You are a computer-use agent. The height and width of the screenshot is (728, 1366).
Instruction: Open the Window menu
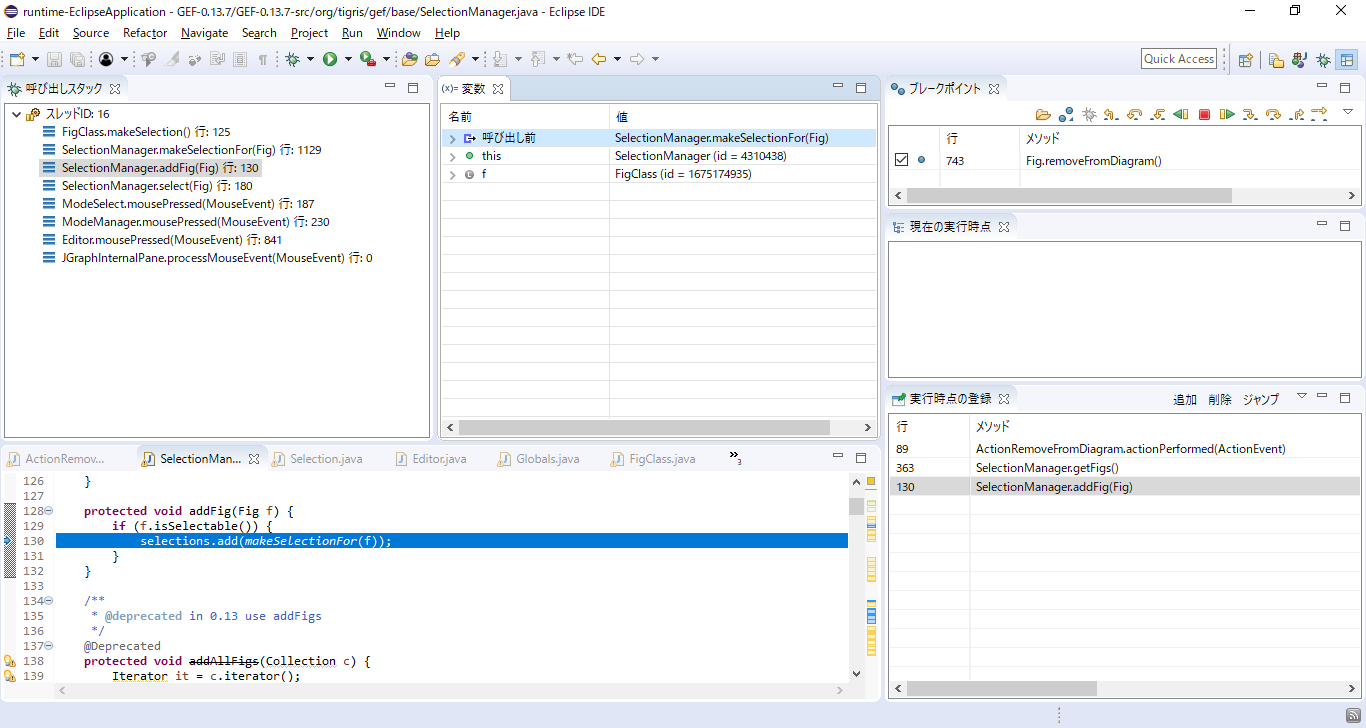click(x=399, y=33)
